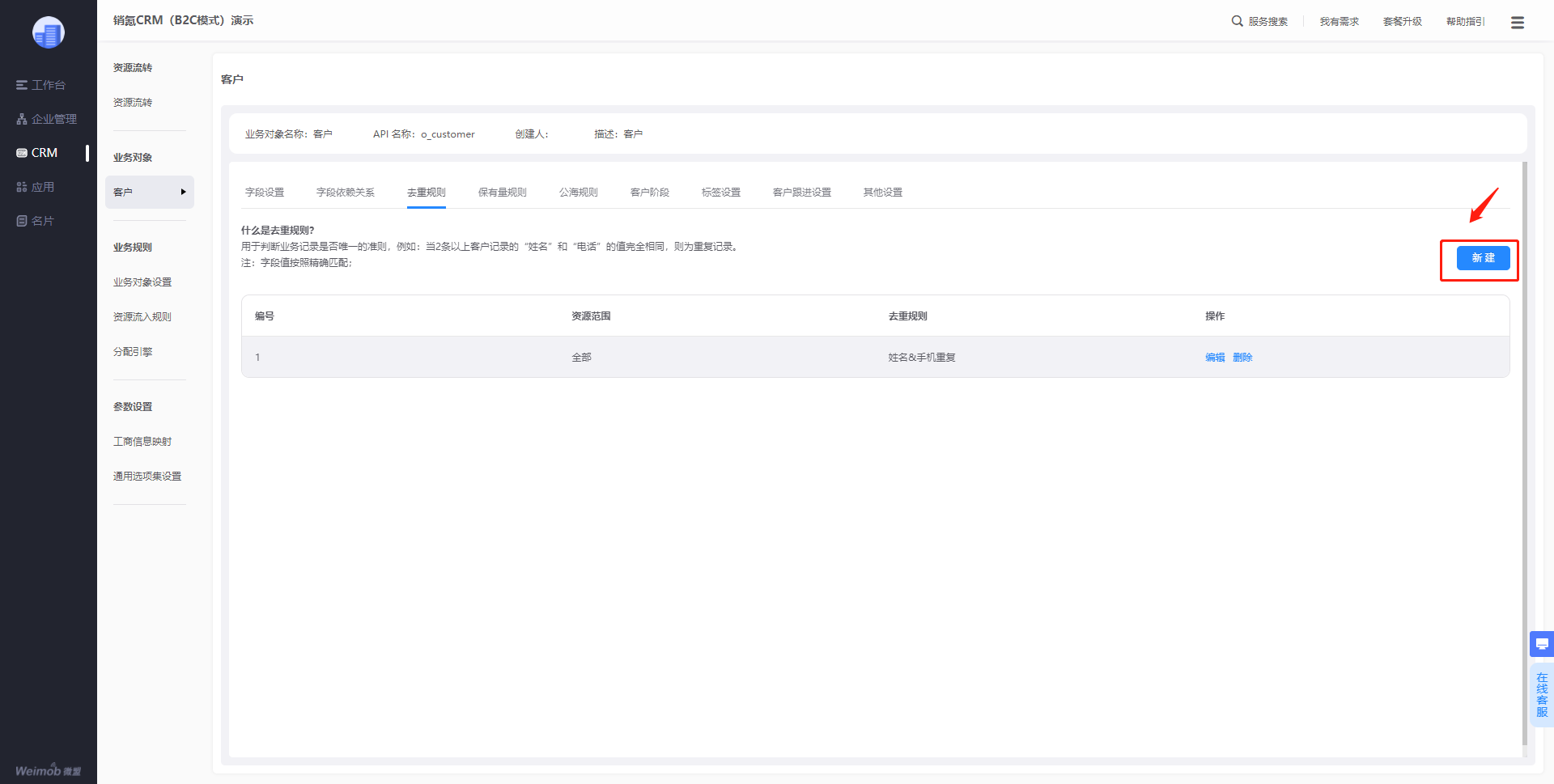The image size is (1554, 784).
Task: Click 删除 link for rule 1
Action: (1242, 358)
